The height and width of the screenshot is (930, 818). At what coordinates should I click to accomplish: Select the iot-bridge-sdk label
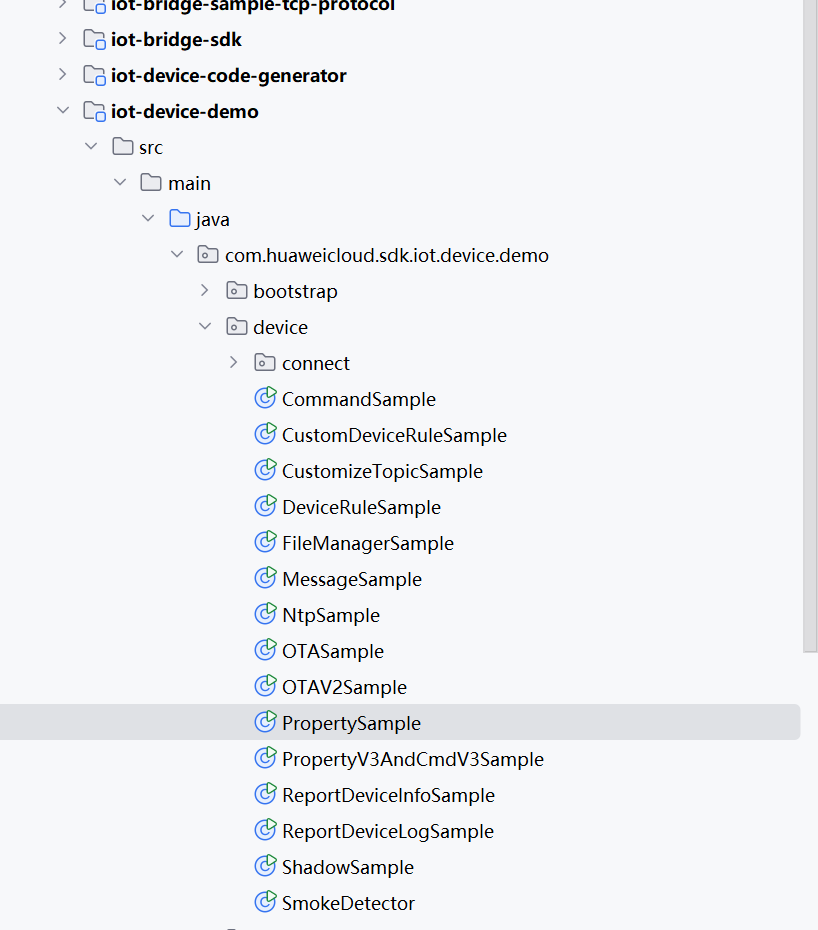[176, 40]
